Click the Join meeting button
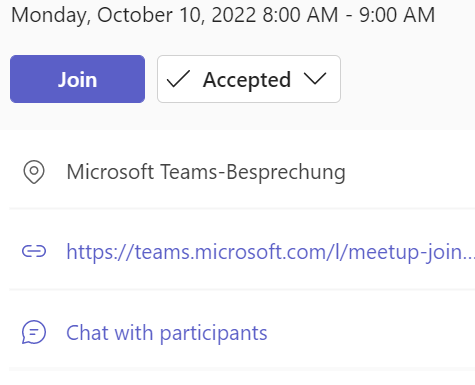This screenshot has width=475, height=385. 77,79
